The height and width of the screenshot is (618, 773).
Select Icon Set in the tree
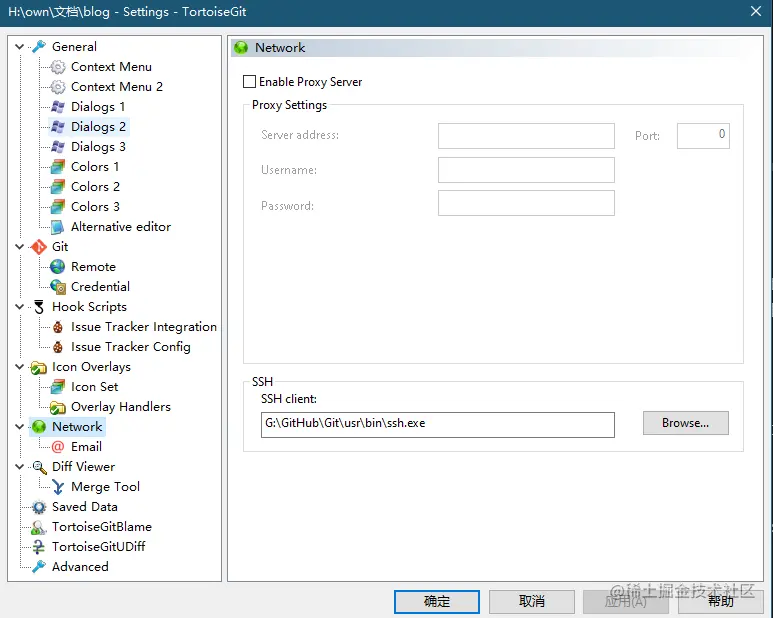[95, 387]
